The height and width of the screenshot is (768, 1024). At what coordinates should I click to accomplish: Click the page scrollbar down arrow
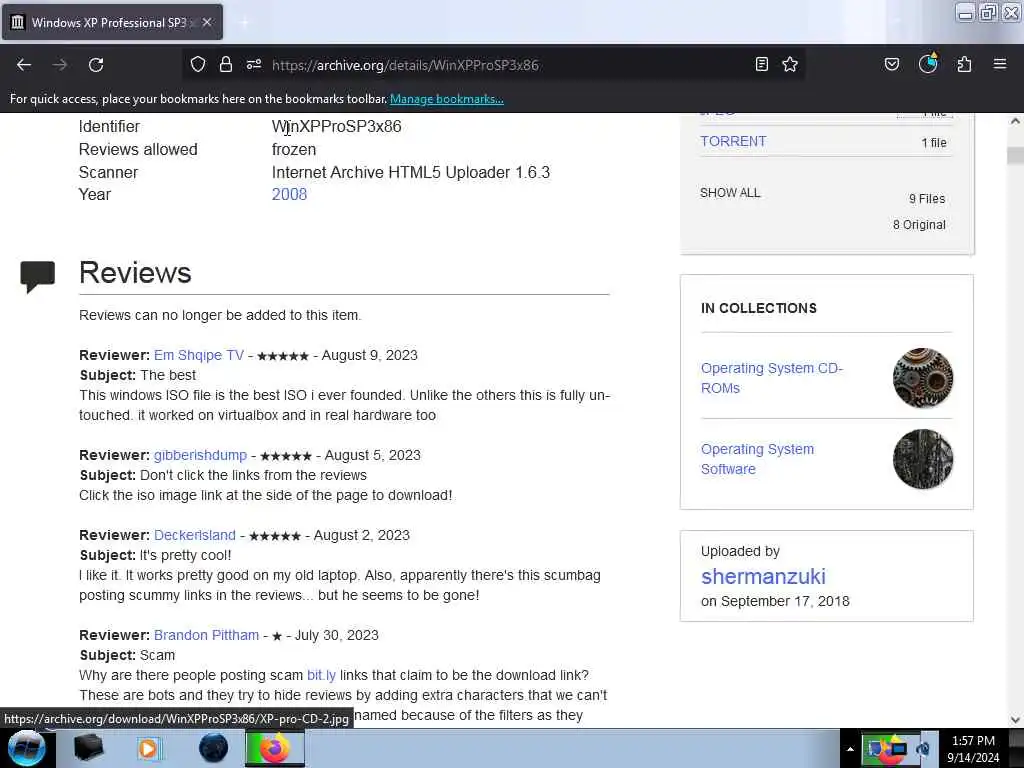point(1015,720)
